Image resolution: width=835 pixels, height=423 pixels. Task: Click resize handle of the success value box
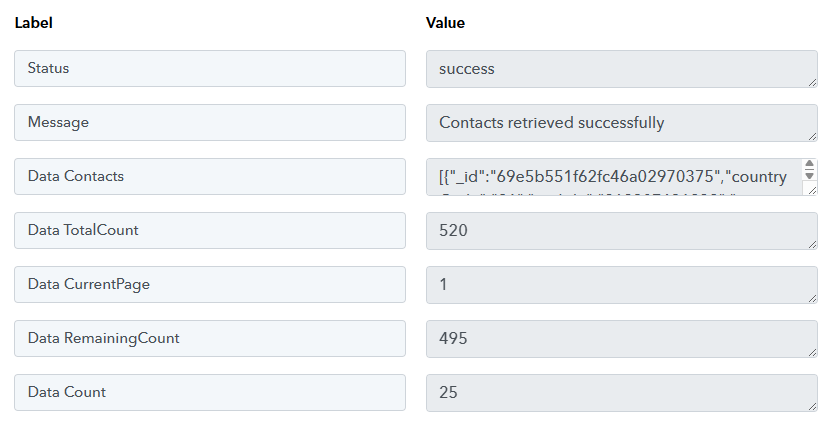812,82
